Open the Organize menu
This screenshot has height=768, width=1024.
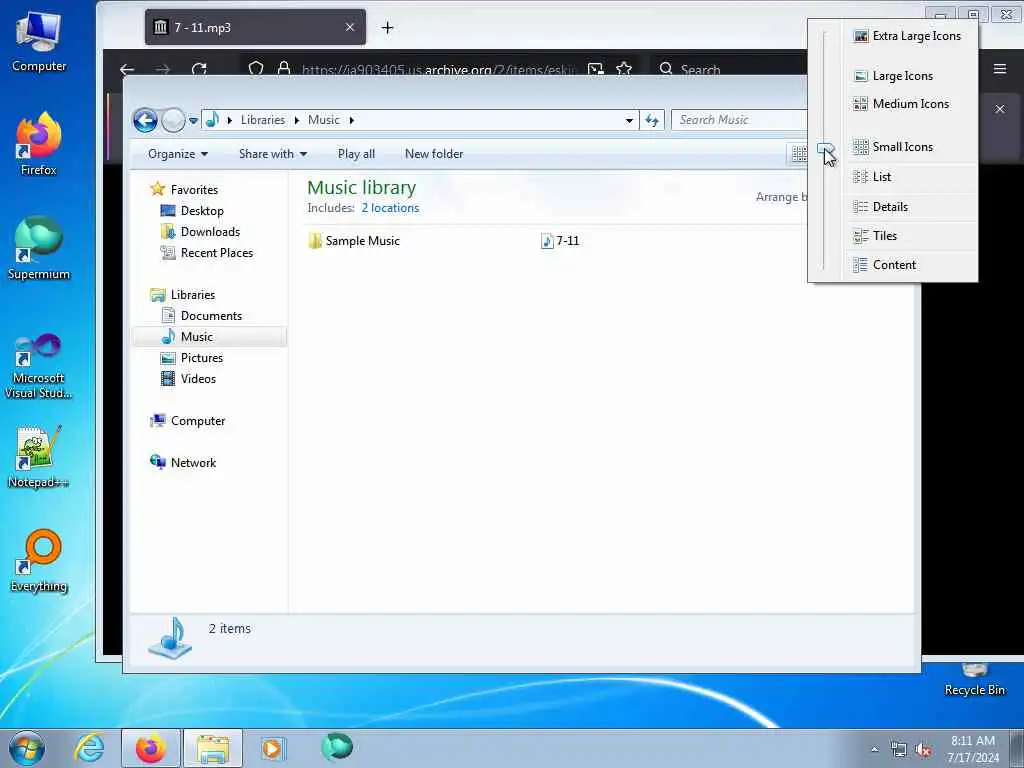178,154
